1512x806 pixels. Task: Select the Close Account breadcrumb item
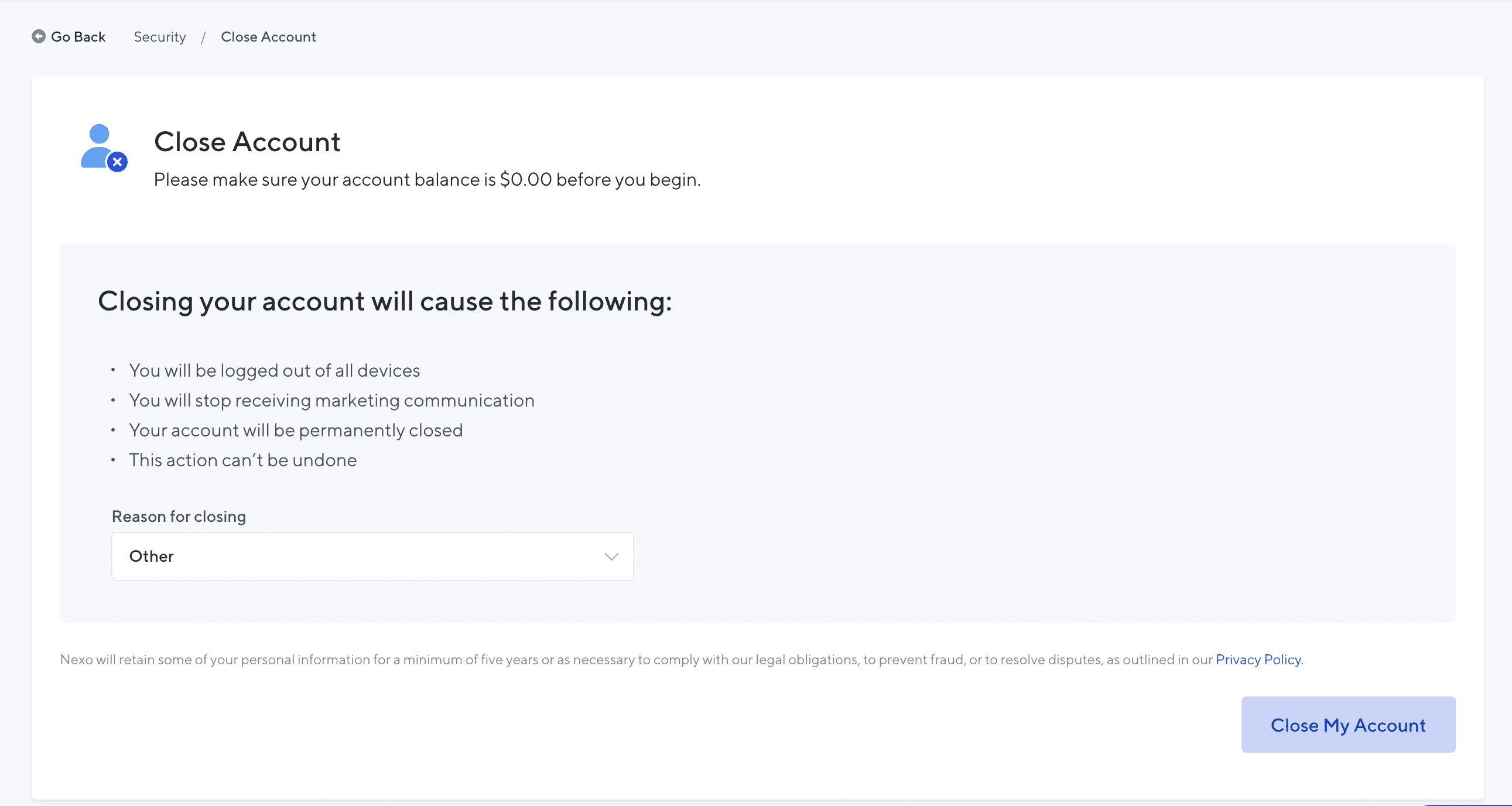(x=268, y=37)
